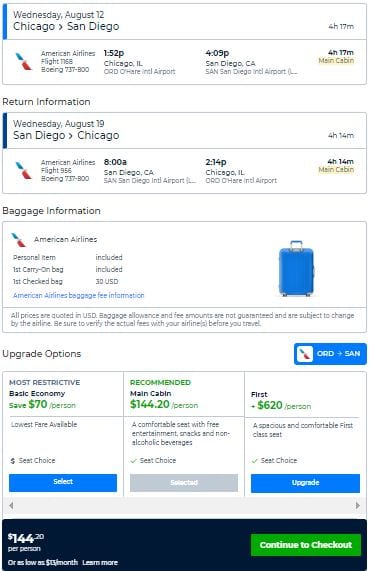Click the American Airlines logo in baggage section

[19, 240]
